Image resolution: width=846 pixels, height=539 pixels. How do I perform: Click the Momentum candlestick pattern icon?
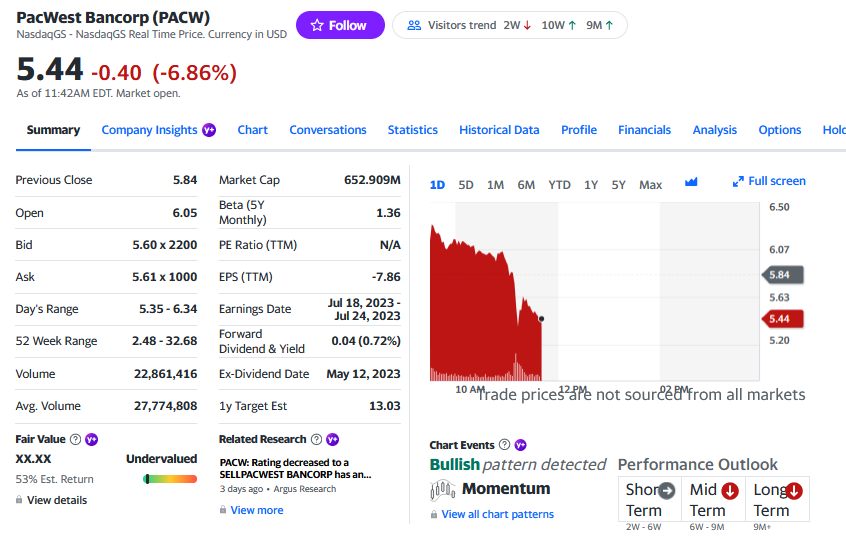(x=442, y=490)
